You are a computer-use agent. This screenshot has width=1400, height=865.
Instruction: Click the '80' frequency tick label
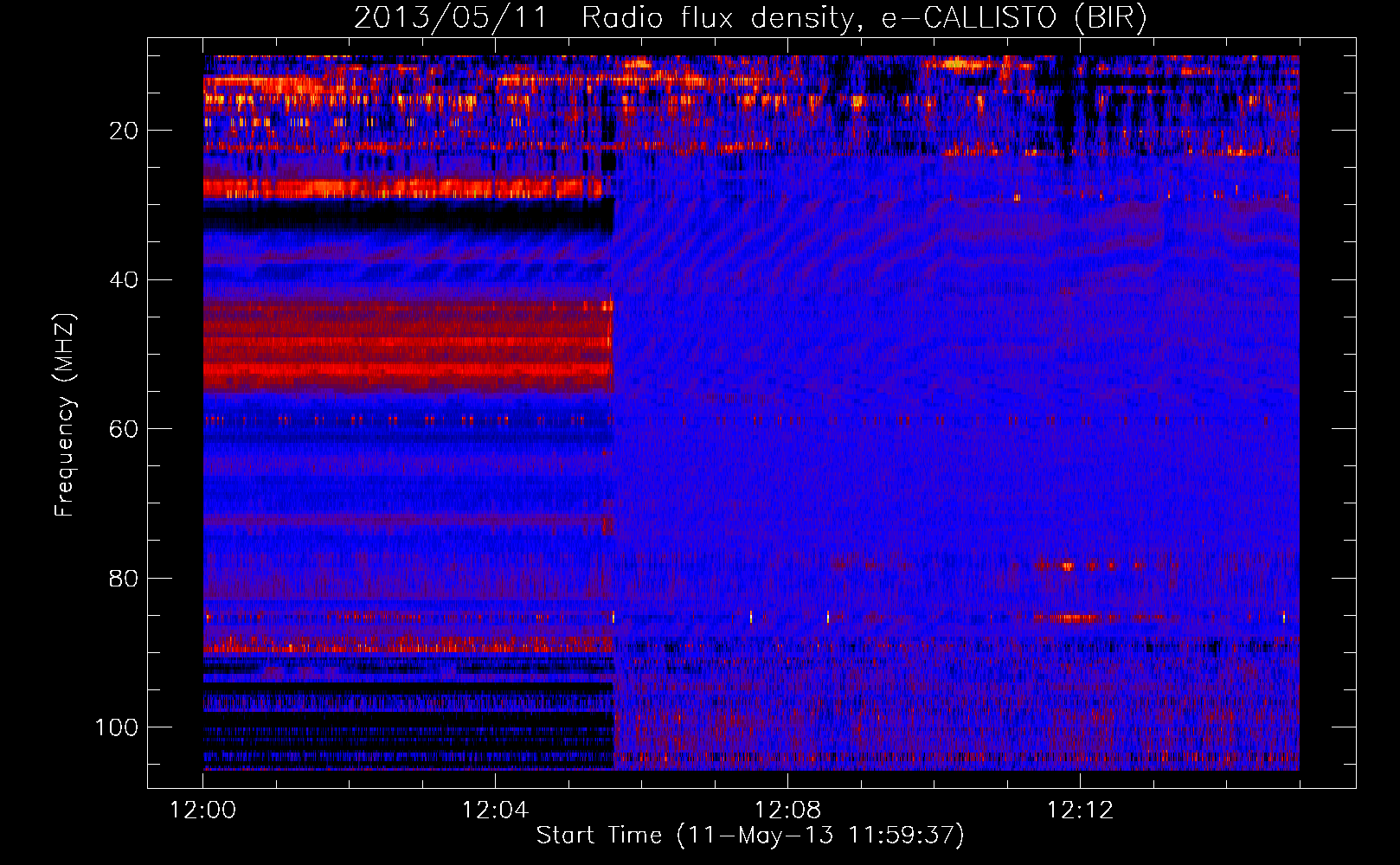pos(124,578)
